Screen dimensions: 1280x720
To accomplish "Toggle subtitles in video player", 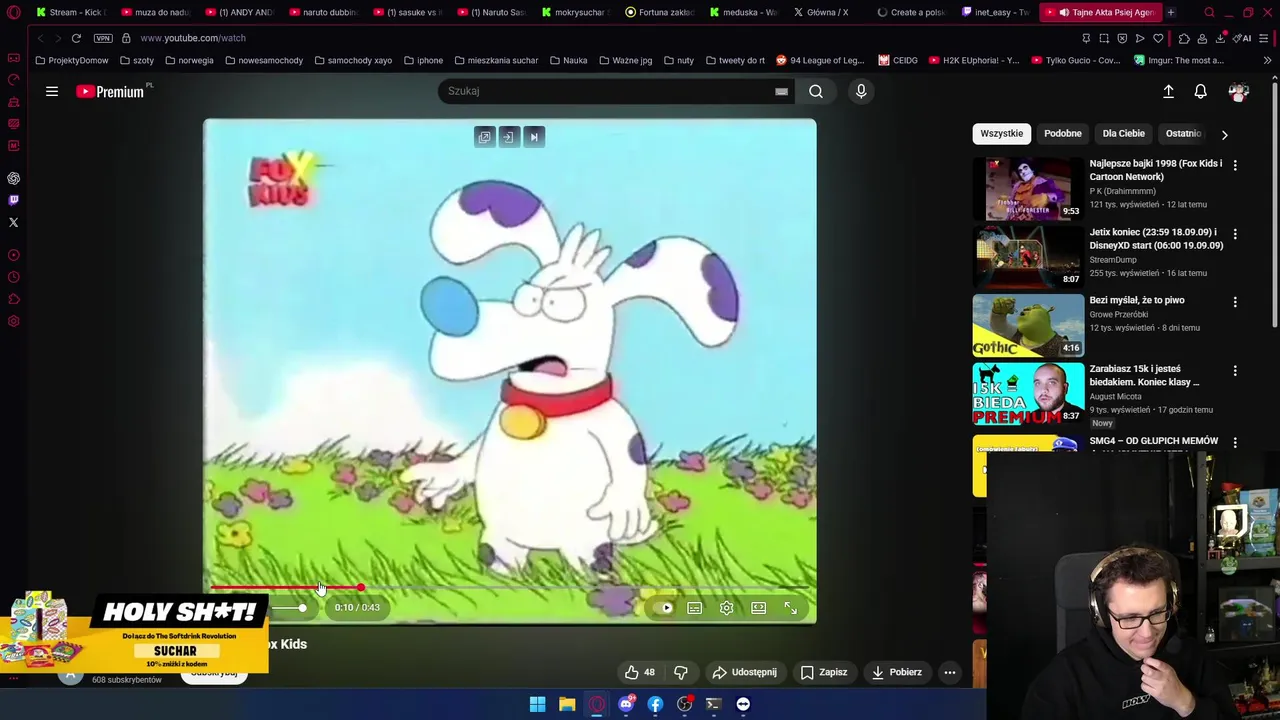I will point(695,608).
